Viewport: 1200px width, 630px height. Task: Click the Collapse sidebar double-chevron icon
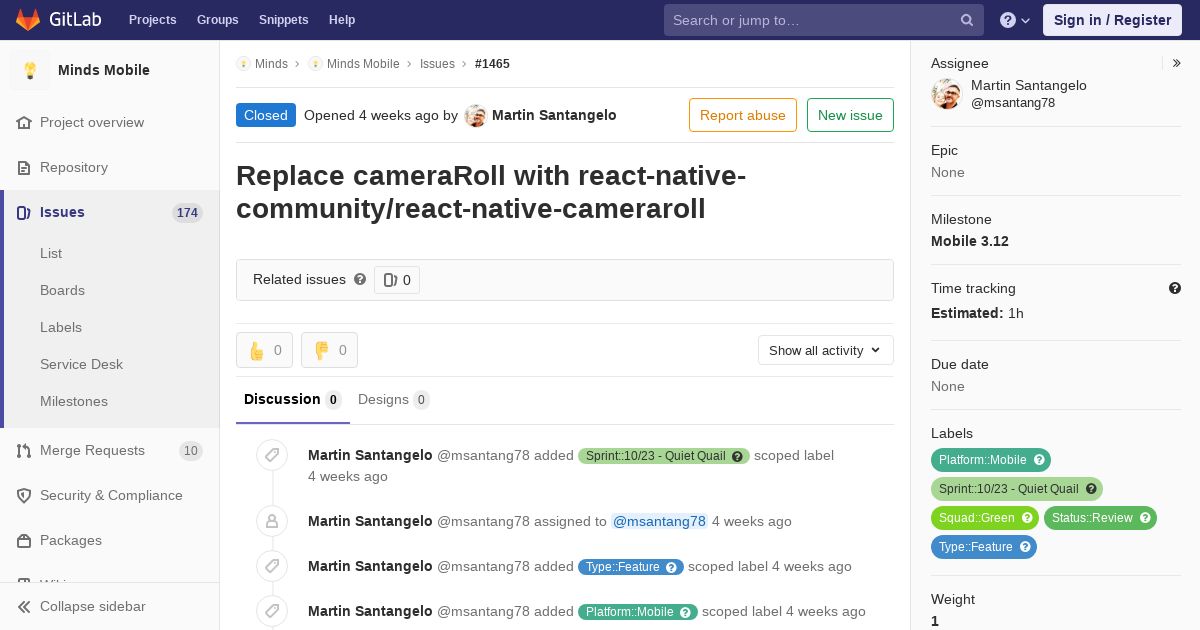click(24, 606)
